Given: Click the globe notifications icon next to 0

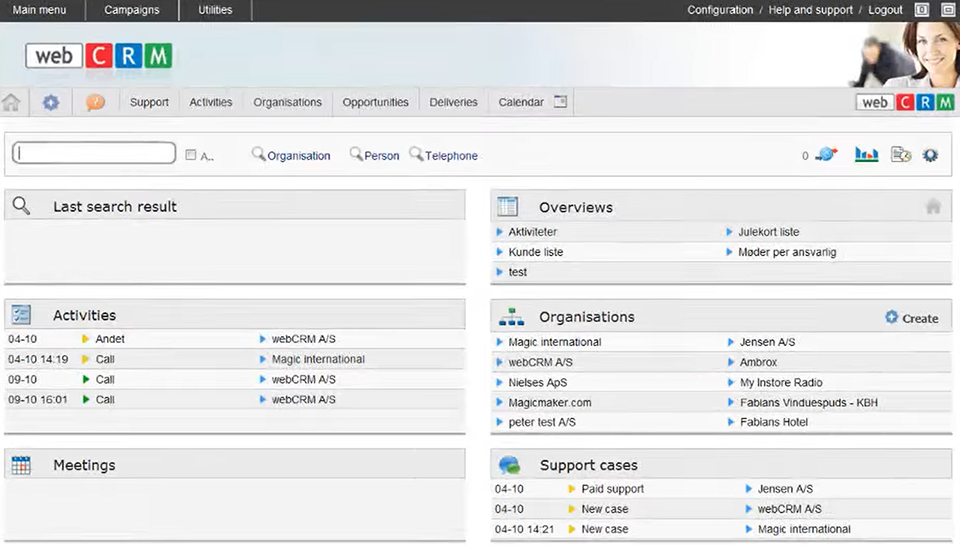Looking at the screenshot, I should 827,155.
